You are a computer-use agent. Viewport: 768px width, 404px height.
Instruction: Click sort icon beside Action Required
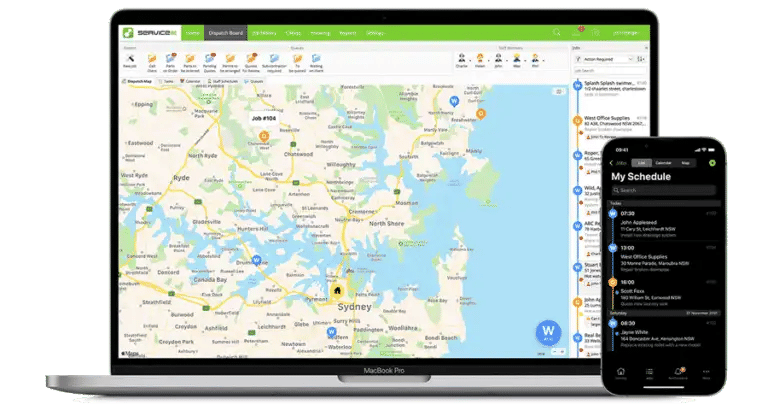click(x=641, y=59)
